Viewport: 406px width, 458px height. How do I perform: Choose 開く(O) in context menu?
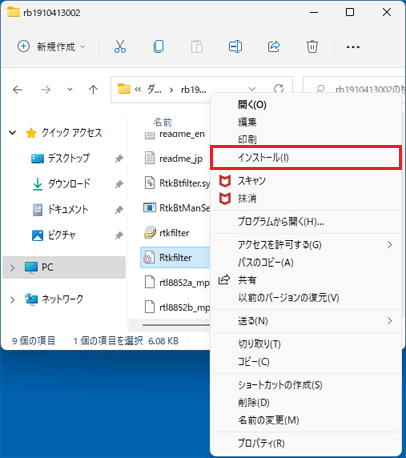click(306, 105)
